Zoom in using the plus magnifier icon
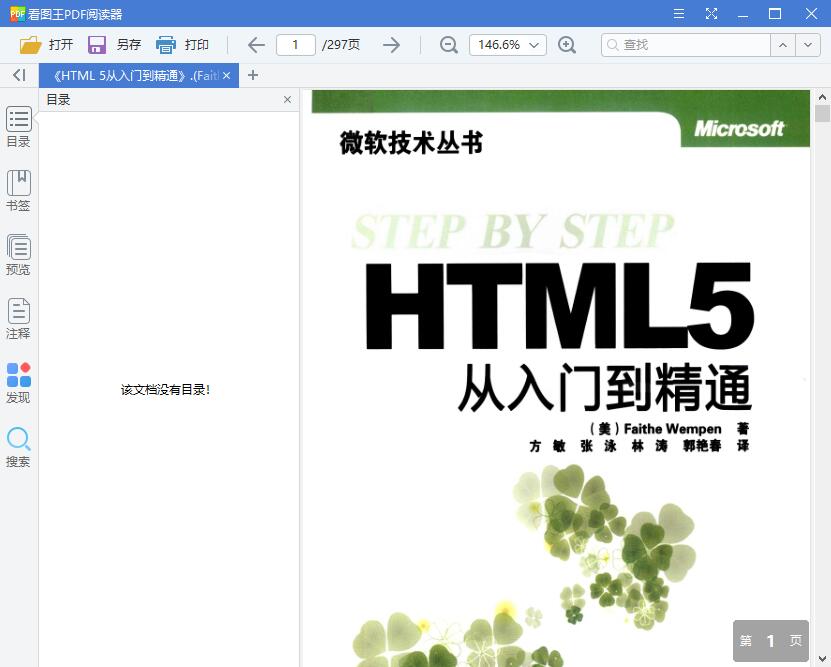Viewport: 831px width, 667px height. pyautogui.click(x=567, y=45)
